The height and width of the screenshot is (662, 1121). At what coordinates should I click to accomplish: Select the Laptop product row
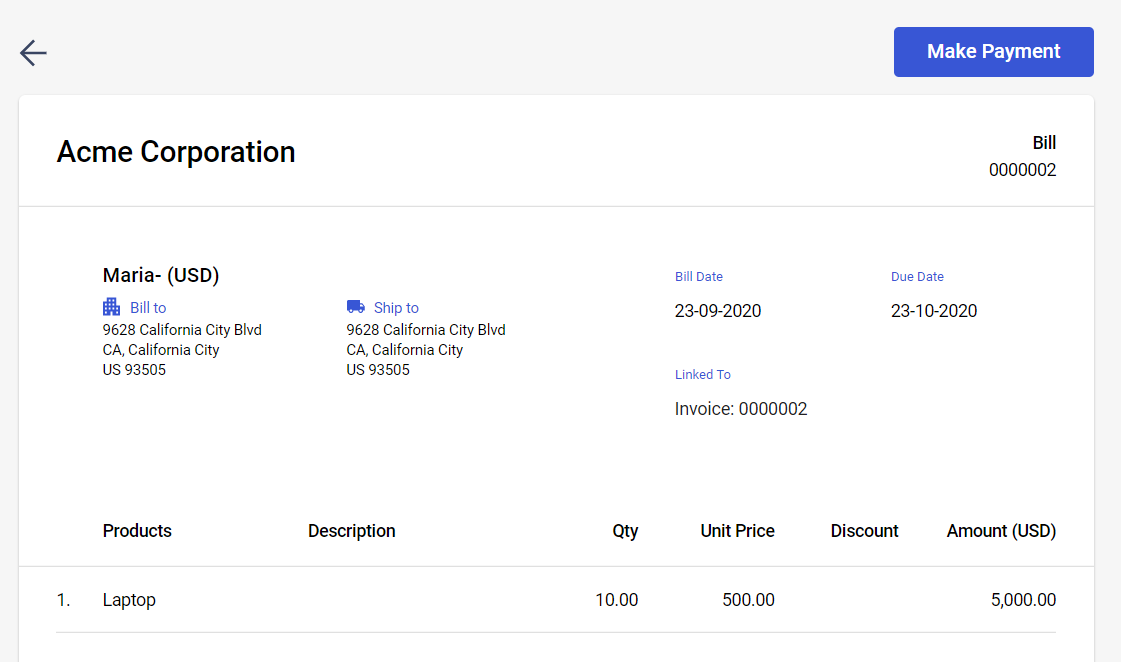(556, 600)
